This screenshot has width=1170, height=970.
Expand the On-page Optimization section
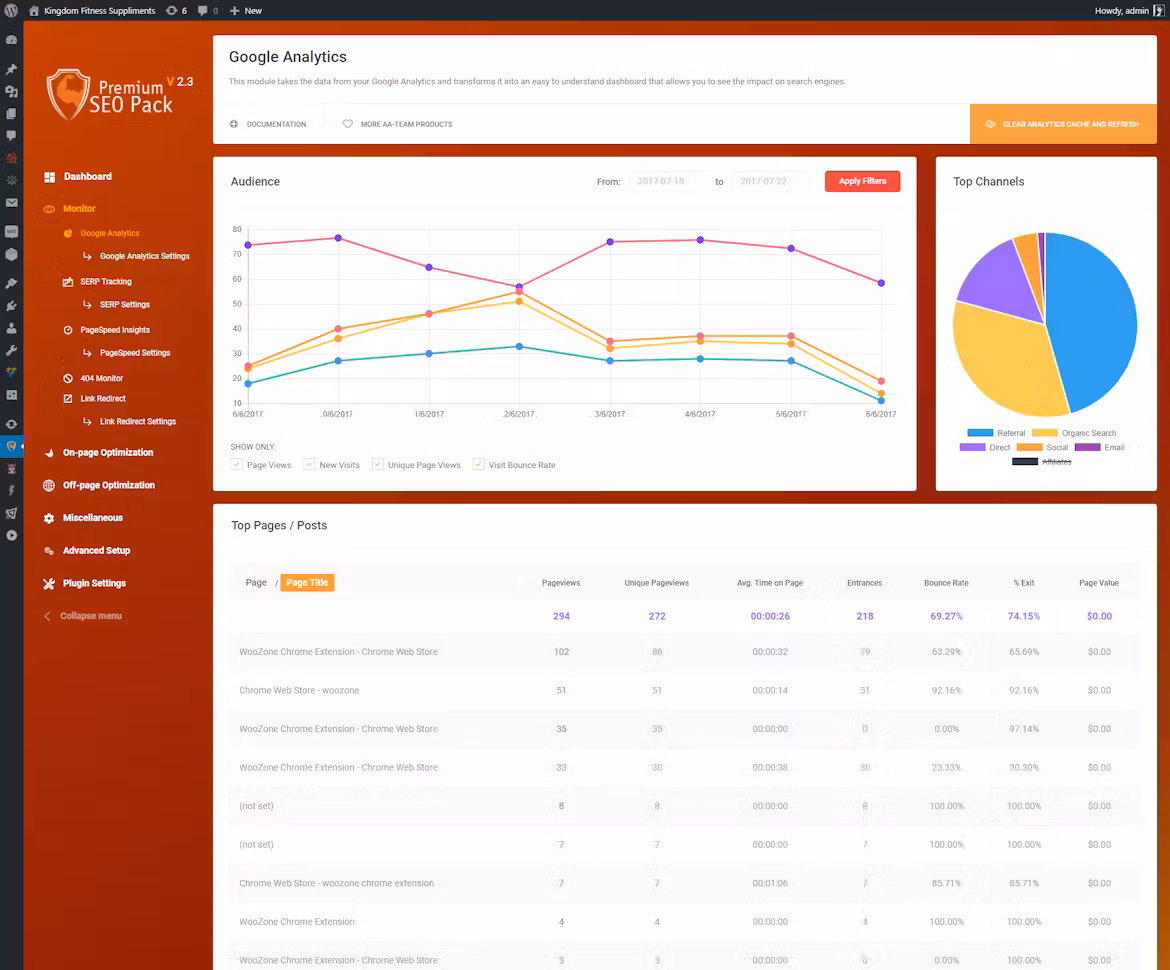pyautogui.click(x=108, y=453)
